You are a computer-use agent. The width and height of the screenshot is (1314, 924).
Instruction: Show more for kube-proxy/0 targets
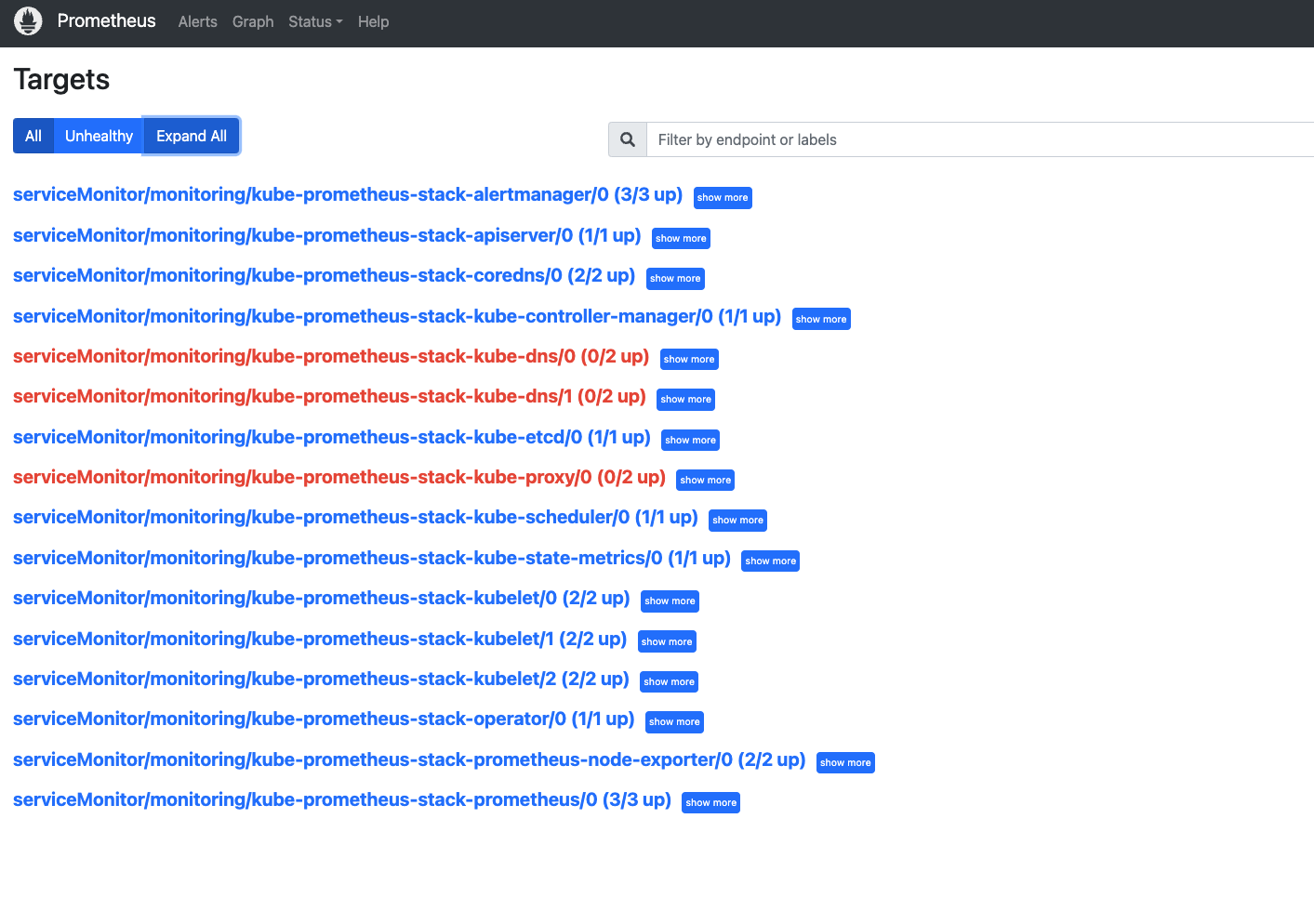pyautogui.click(x=705, y=481)
